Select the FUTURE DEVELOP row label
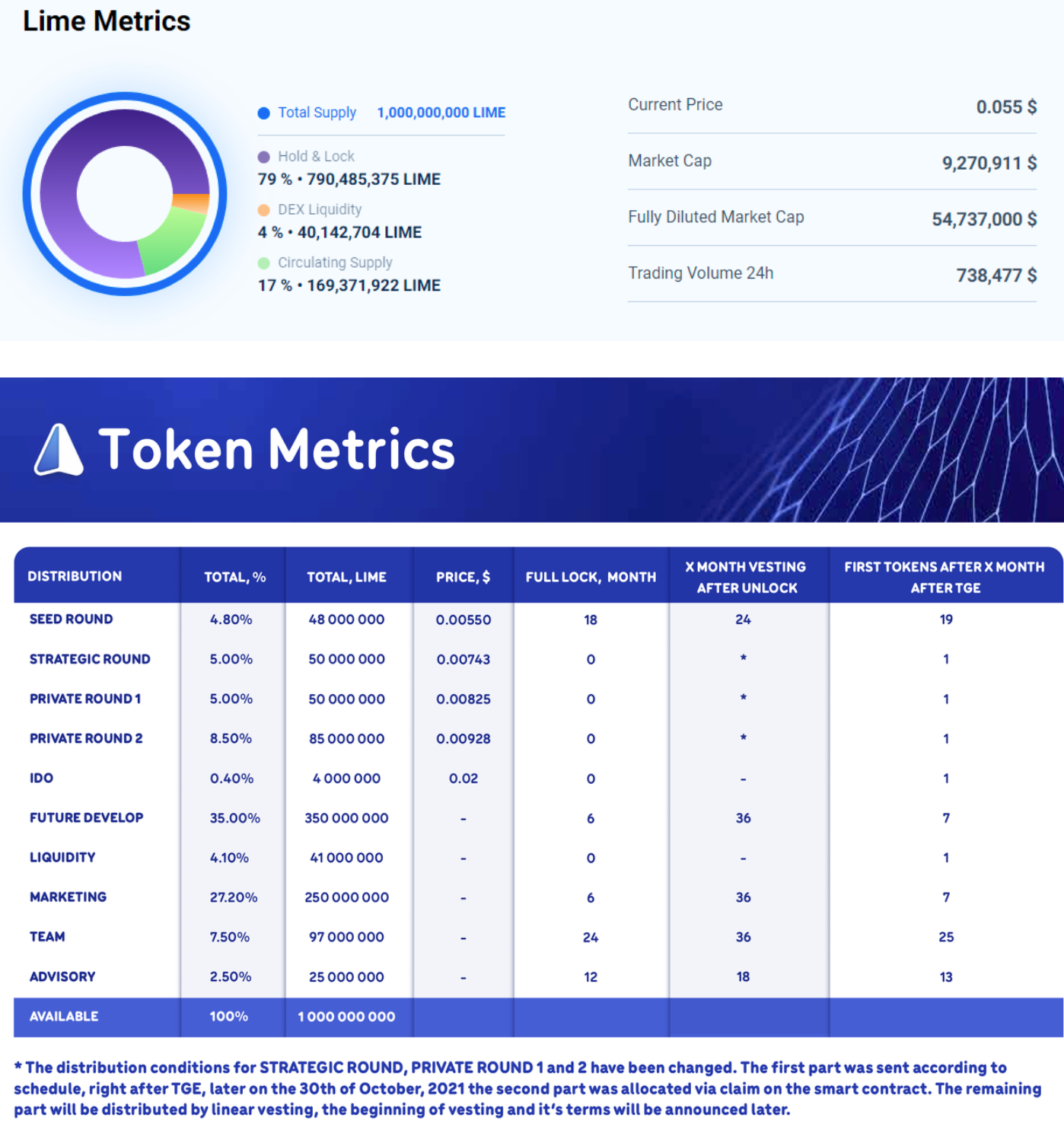Screen dimensions: 1064x1137 tap(86, 817)
